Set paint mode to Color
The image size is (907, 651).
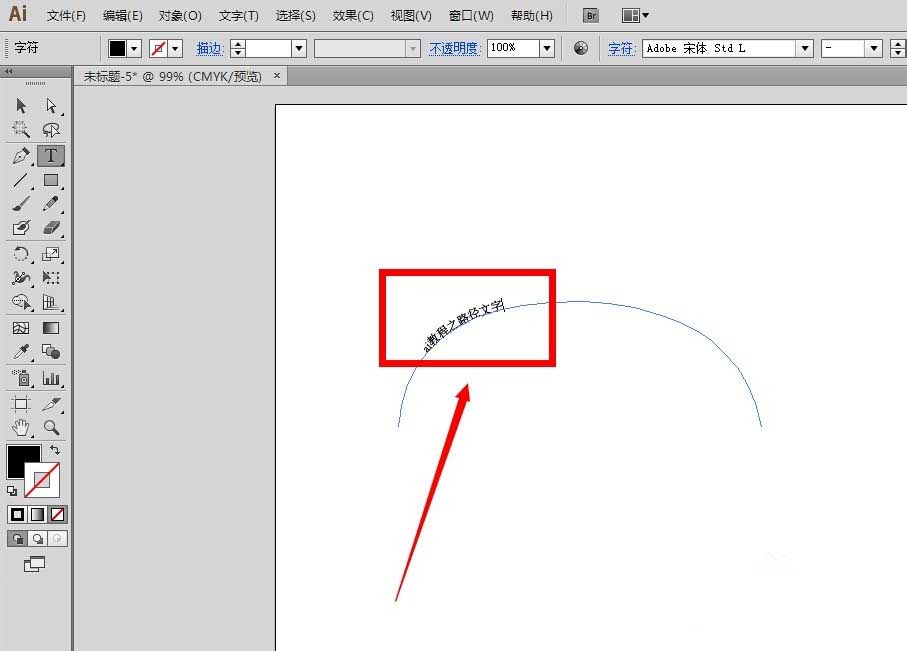[17, 514]
